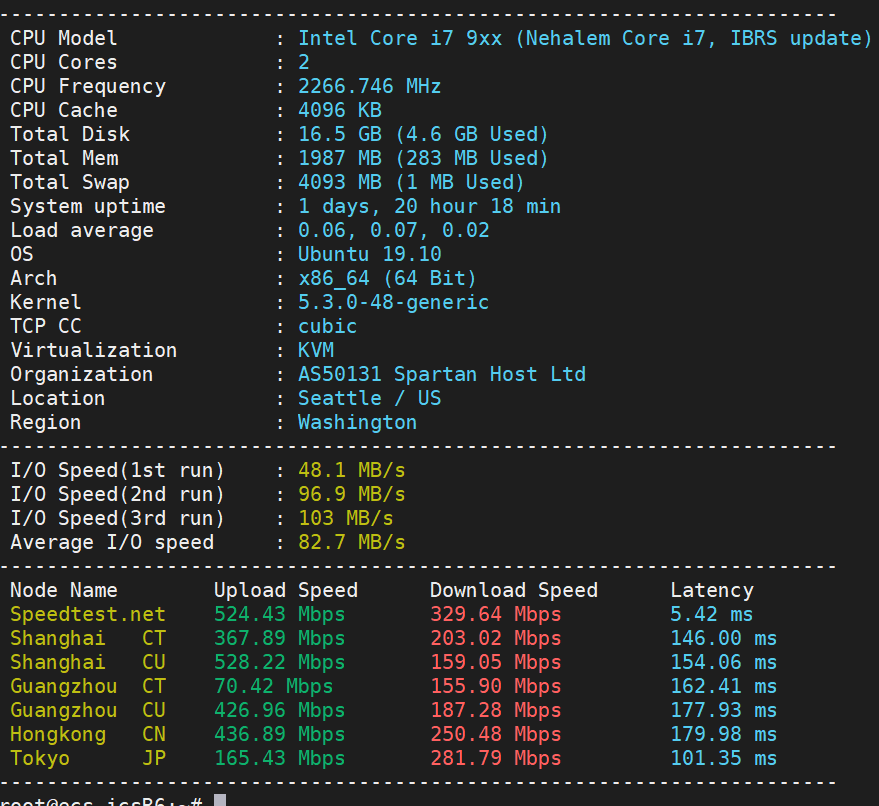Viewport: 879px width, 806px height.
Task: Click the Tokyo JP node name
Action: 88,758
